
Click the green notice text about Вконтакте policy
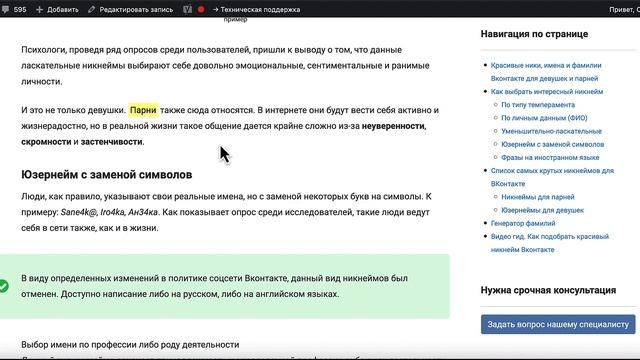pos(214,286)
